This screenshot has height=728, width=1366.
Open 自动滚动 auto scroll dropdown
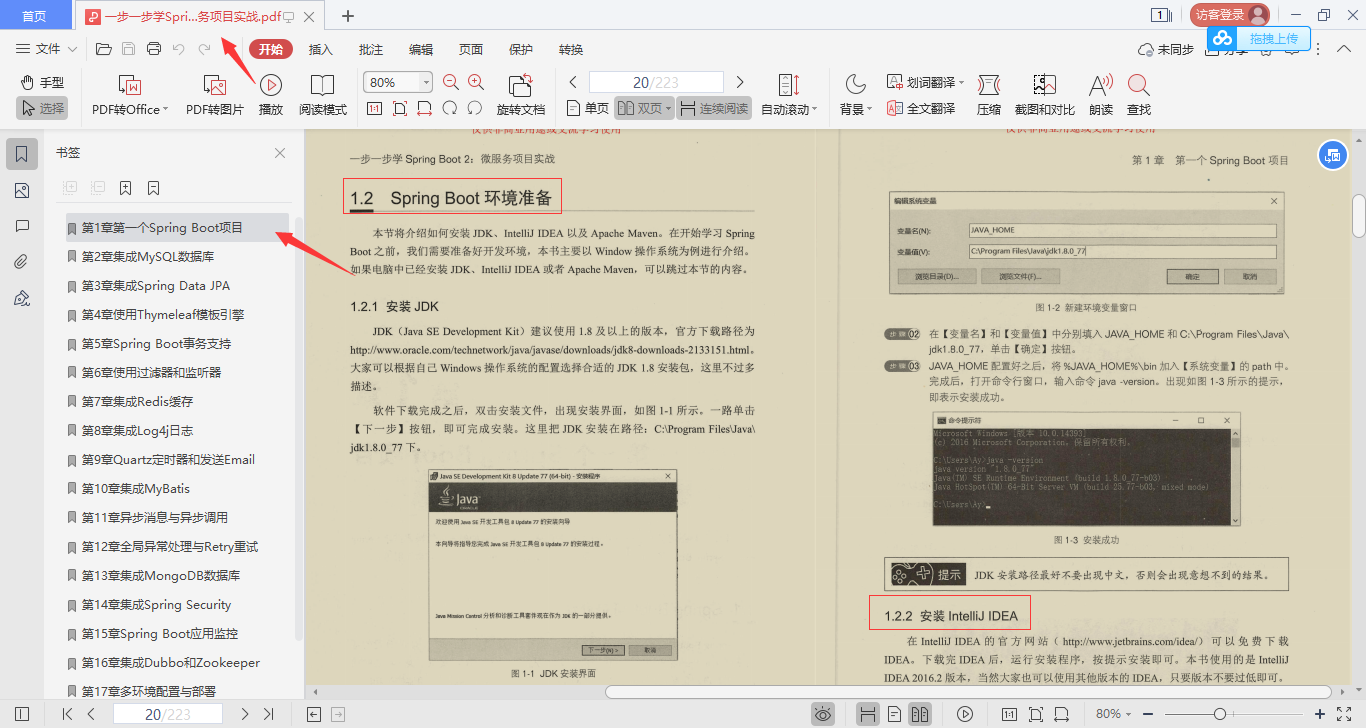coord(789,95)
